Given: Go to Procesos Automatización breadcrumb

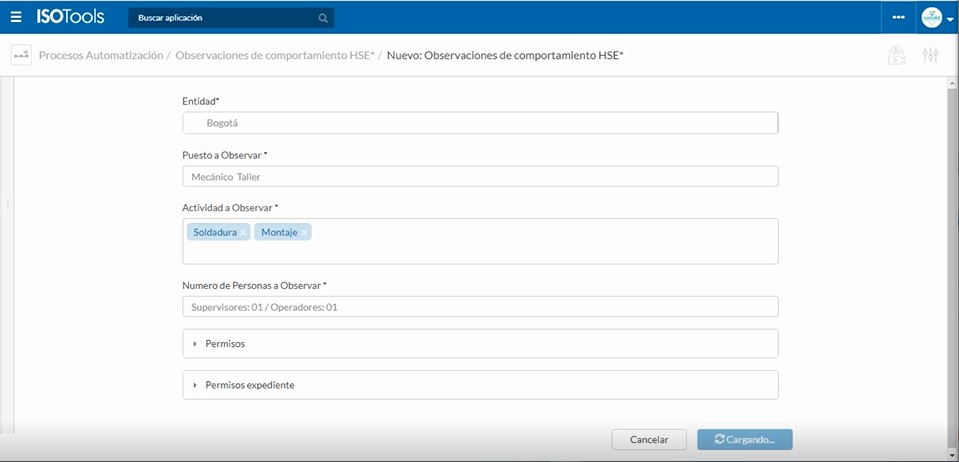Looking at the screenshot, I should (100, 56).
